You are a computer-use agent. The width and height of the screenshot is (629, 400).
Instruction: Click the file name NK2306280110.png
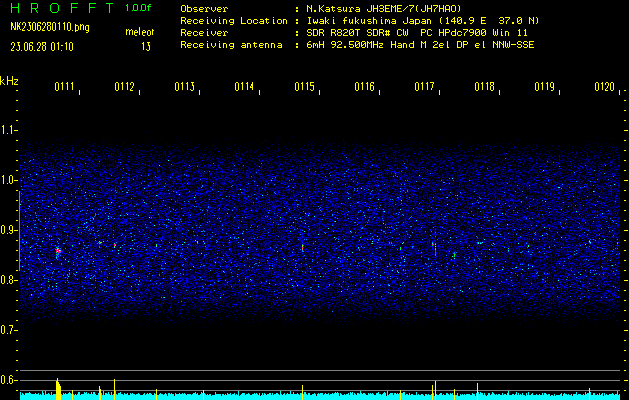50,27
